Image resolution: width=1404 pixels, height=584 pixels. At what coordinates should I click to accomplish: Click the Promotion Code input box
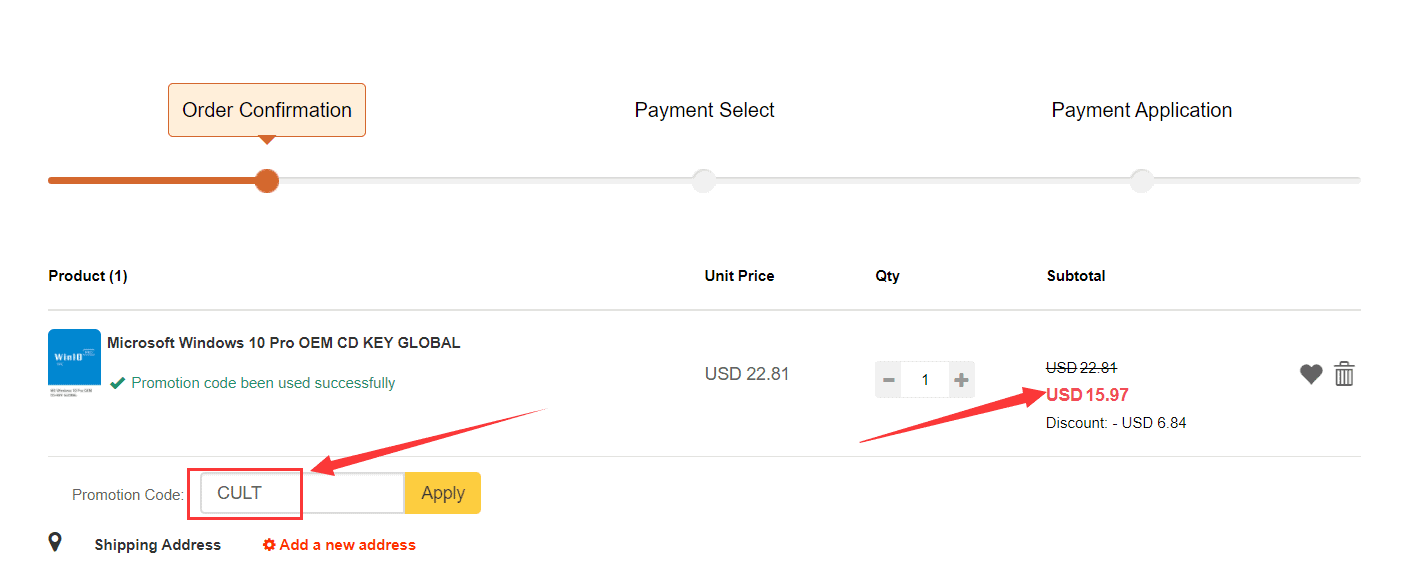click(x=302, y=493)
